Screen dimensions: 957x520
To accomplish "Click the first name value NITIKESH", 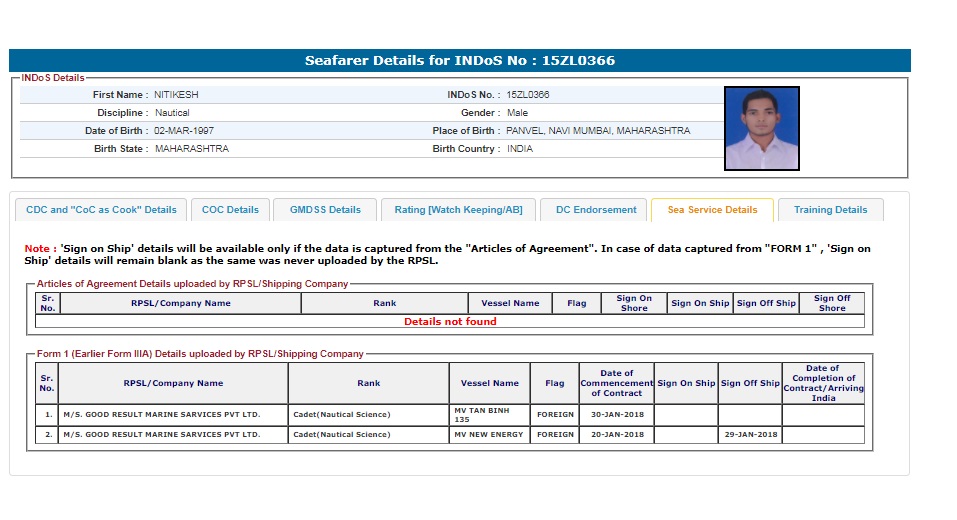I will pyautogui.click(x=175, y=95).
